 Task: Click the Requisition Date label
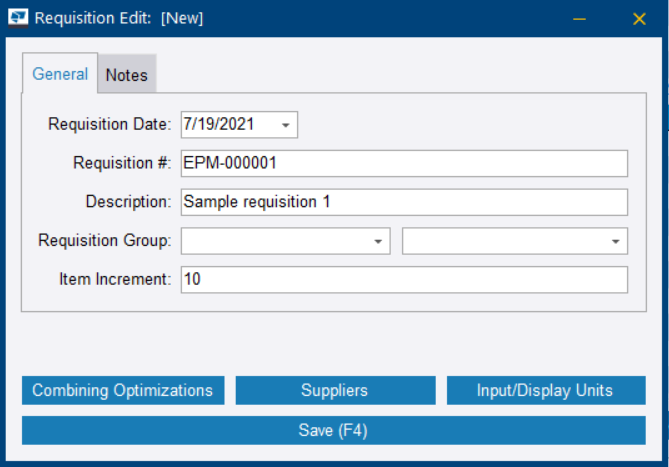pos(110,125)
